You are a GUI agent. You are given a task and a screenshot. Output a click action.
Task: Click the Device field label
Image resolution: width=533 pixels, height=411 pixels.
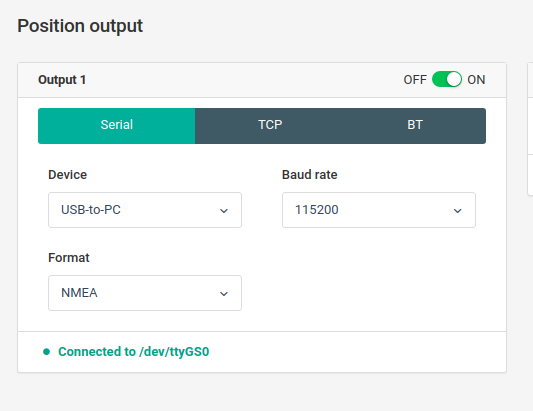pos(68,175)
